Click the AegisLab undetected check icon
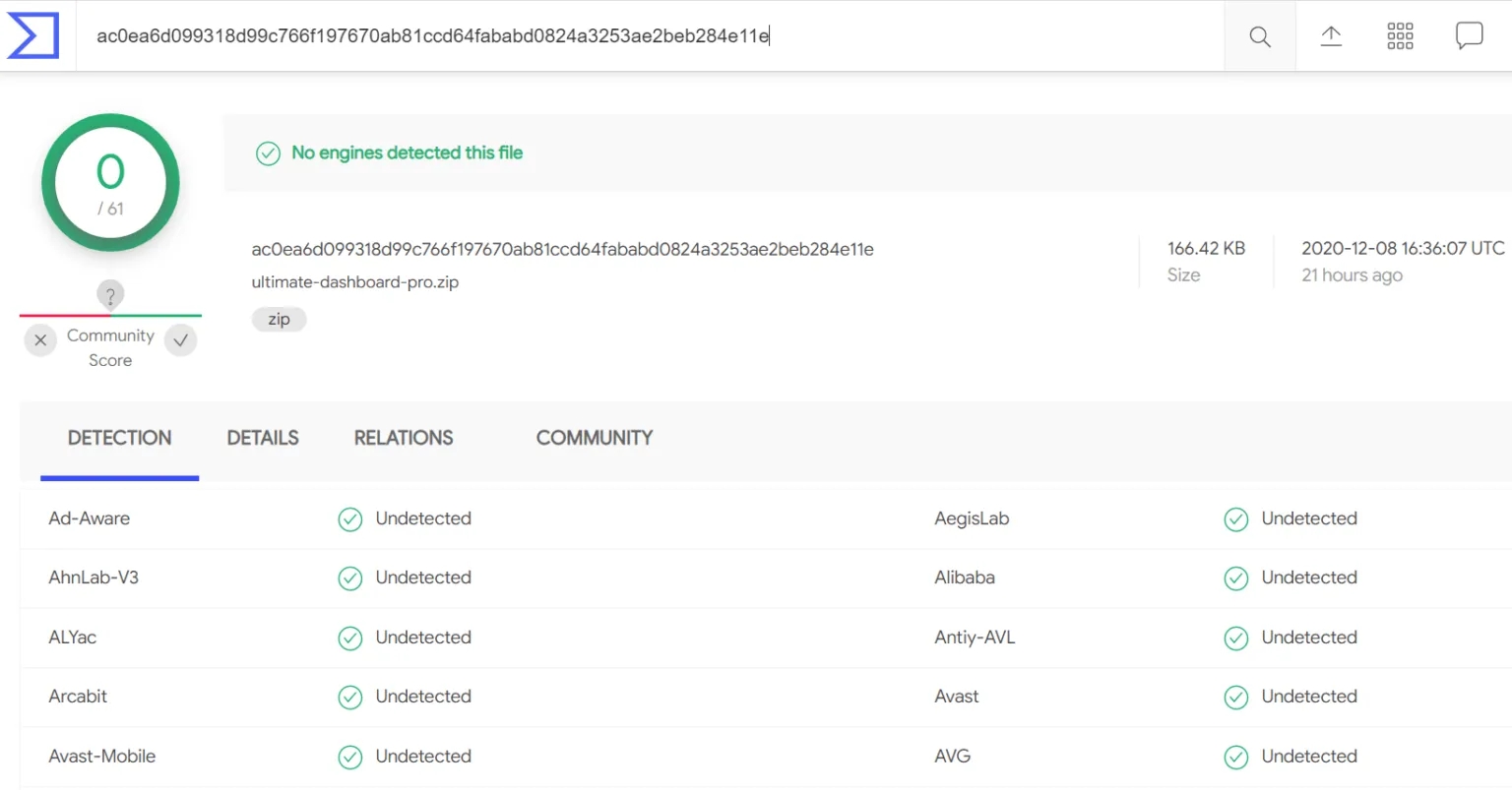The image size is (1512, 790). pyautogui.click(x=1236, y=519)
